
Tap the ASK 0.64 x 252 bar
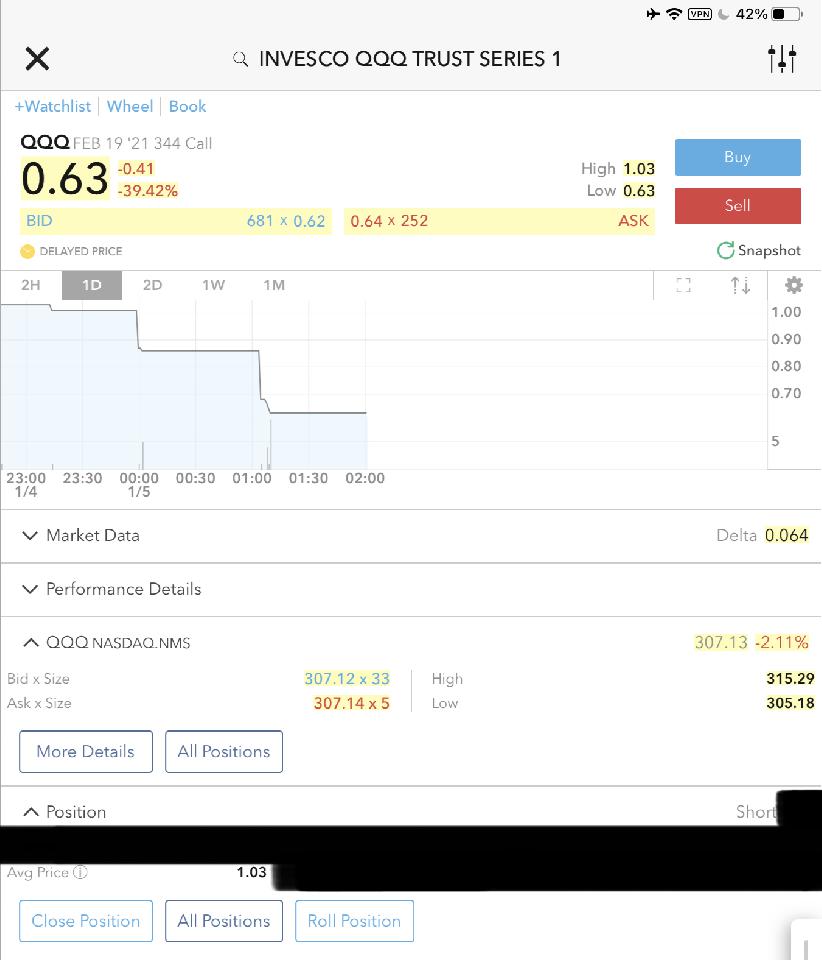click(499, 221)
